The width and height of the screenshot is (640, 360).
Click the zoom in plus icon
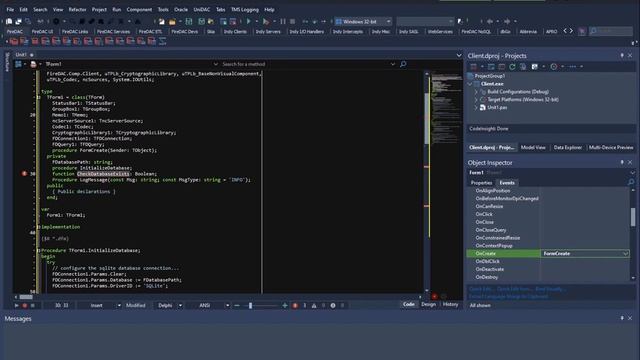point(284,305)
